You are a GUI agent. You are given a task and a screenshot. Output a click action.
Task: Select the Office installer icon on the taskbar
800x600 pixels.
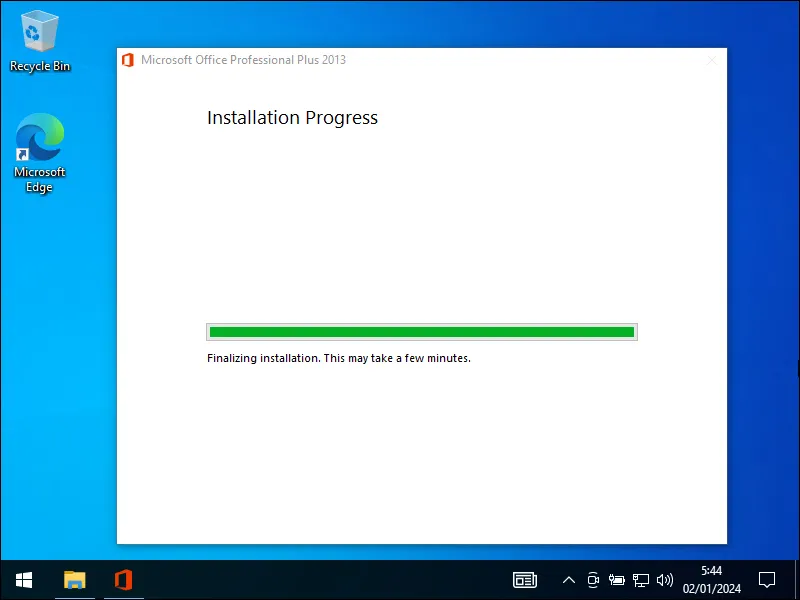click(x=122, y=580)
